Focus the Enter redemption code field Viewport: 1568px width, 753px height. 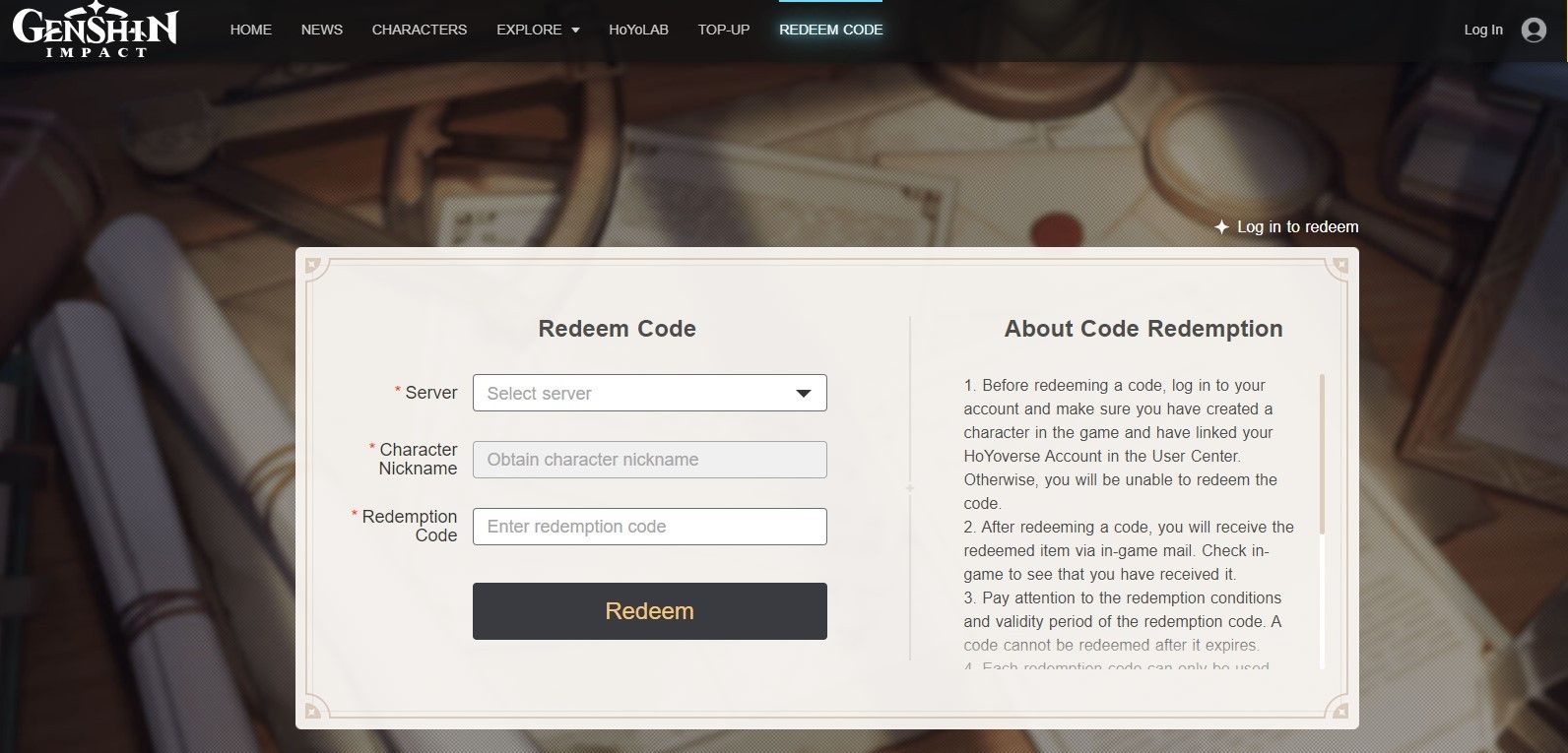click(x=650, y=527)
